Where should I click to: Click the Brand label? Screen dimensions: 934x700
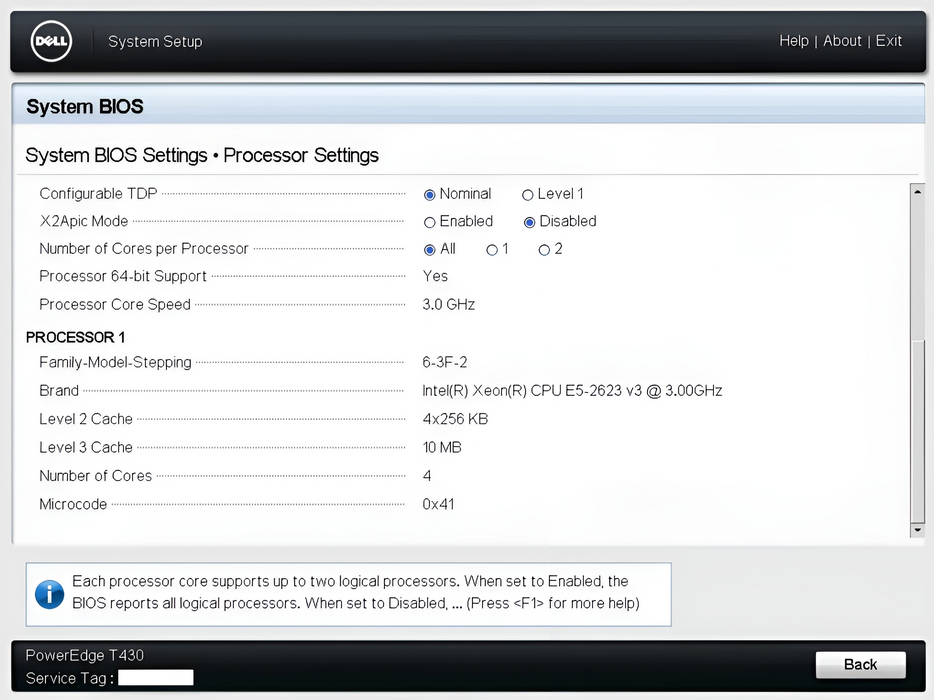59,390
